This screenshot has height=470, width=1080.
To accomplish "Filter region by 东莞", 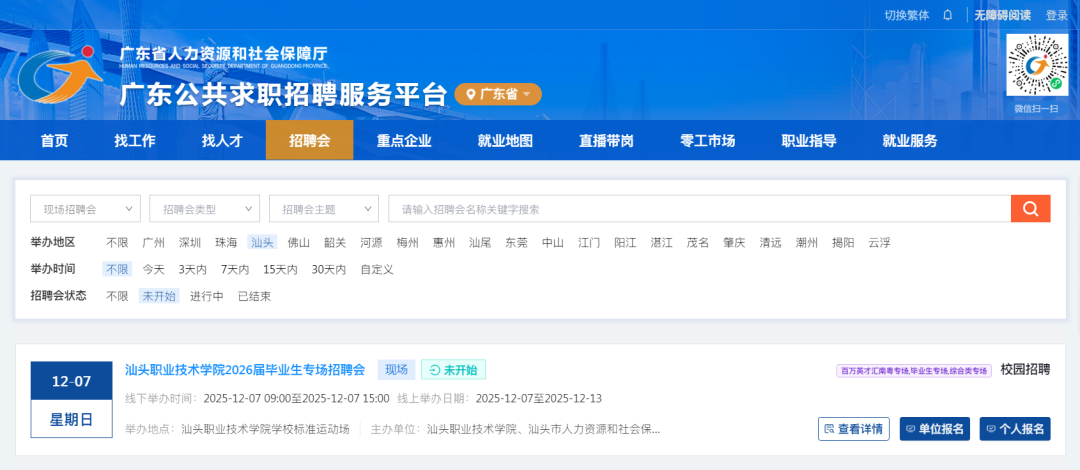I will coord(517,243).
